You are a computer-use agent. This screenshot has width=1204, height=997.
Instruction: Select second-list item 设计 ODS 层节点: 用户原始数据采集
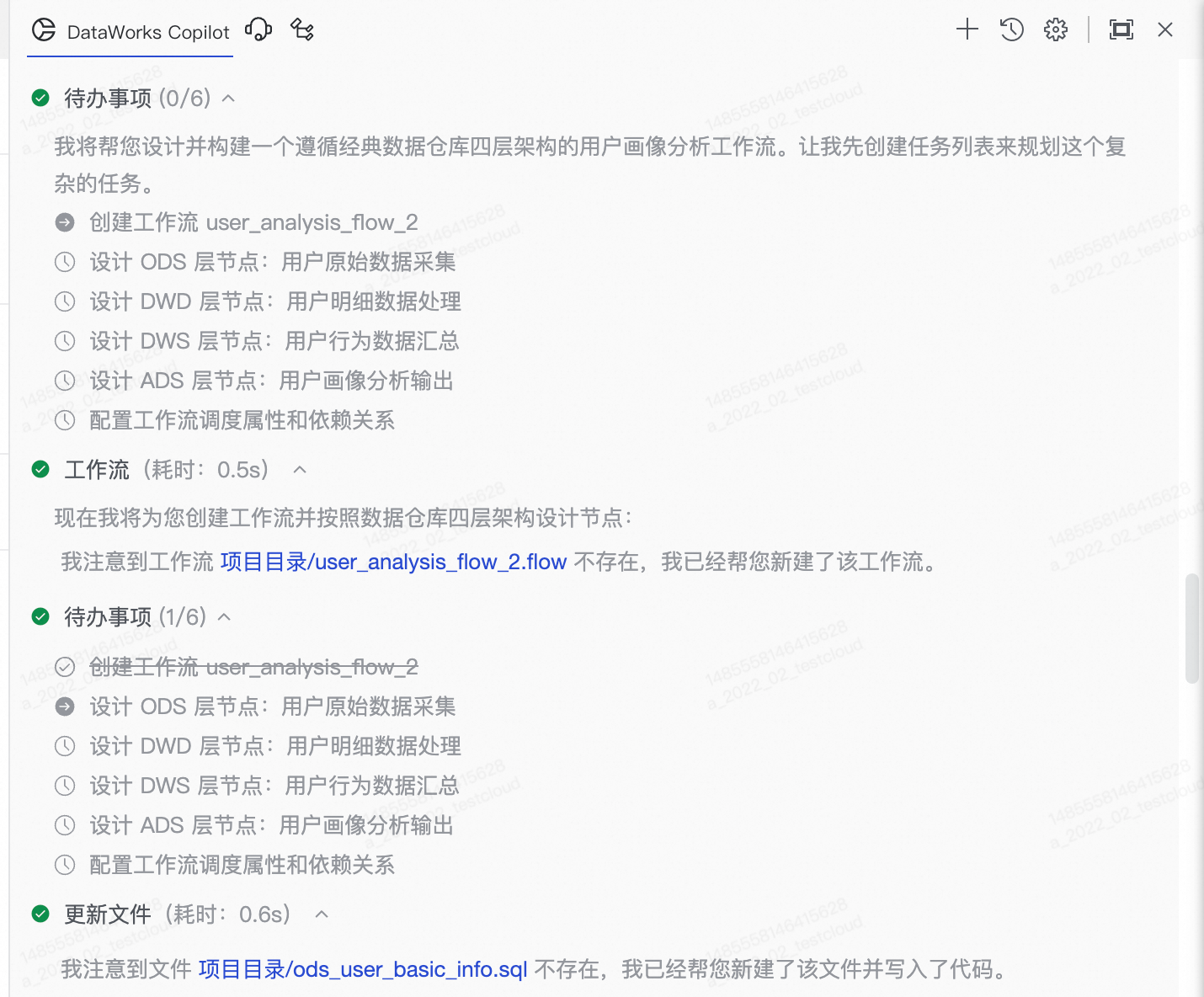[x=273, y=706]
